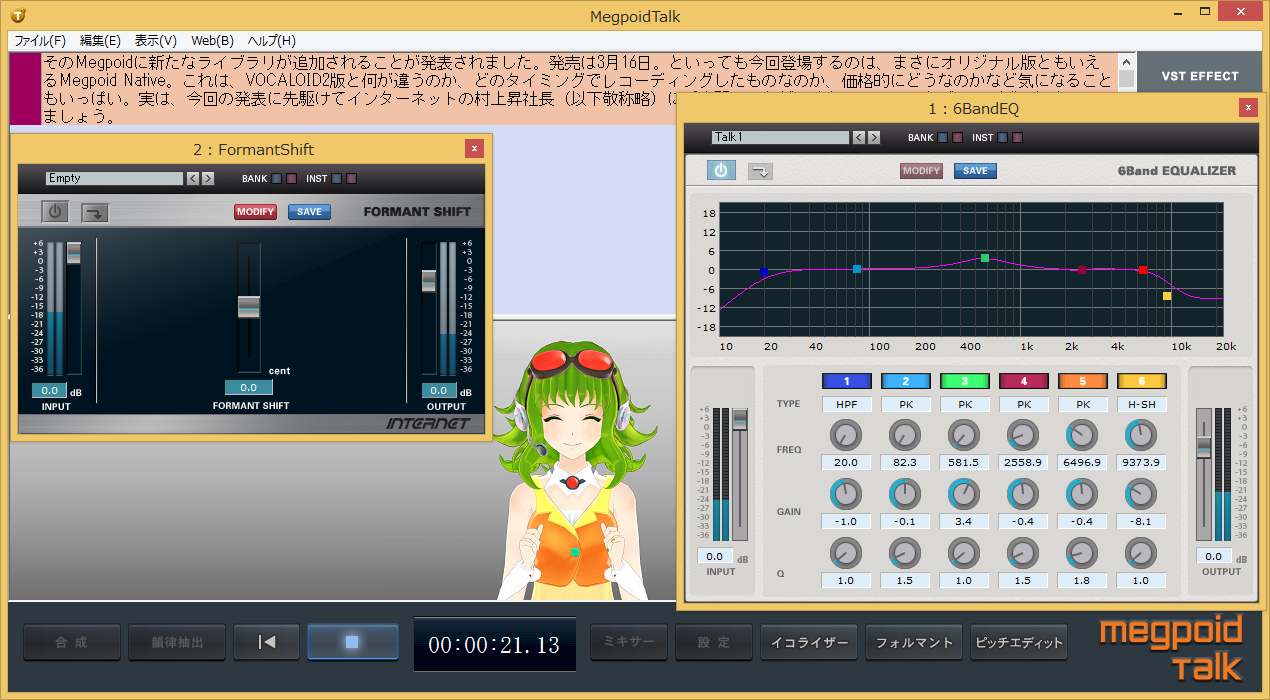Click blue BANK square in 6BandEQ
Screen dimensions: 1270x700
click(x=942, y=138)
